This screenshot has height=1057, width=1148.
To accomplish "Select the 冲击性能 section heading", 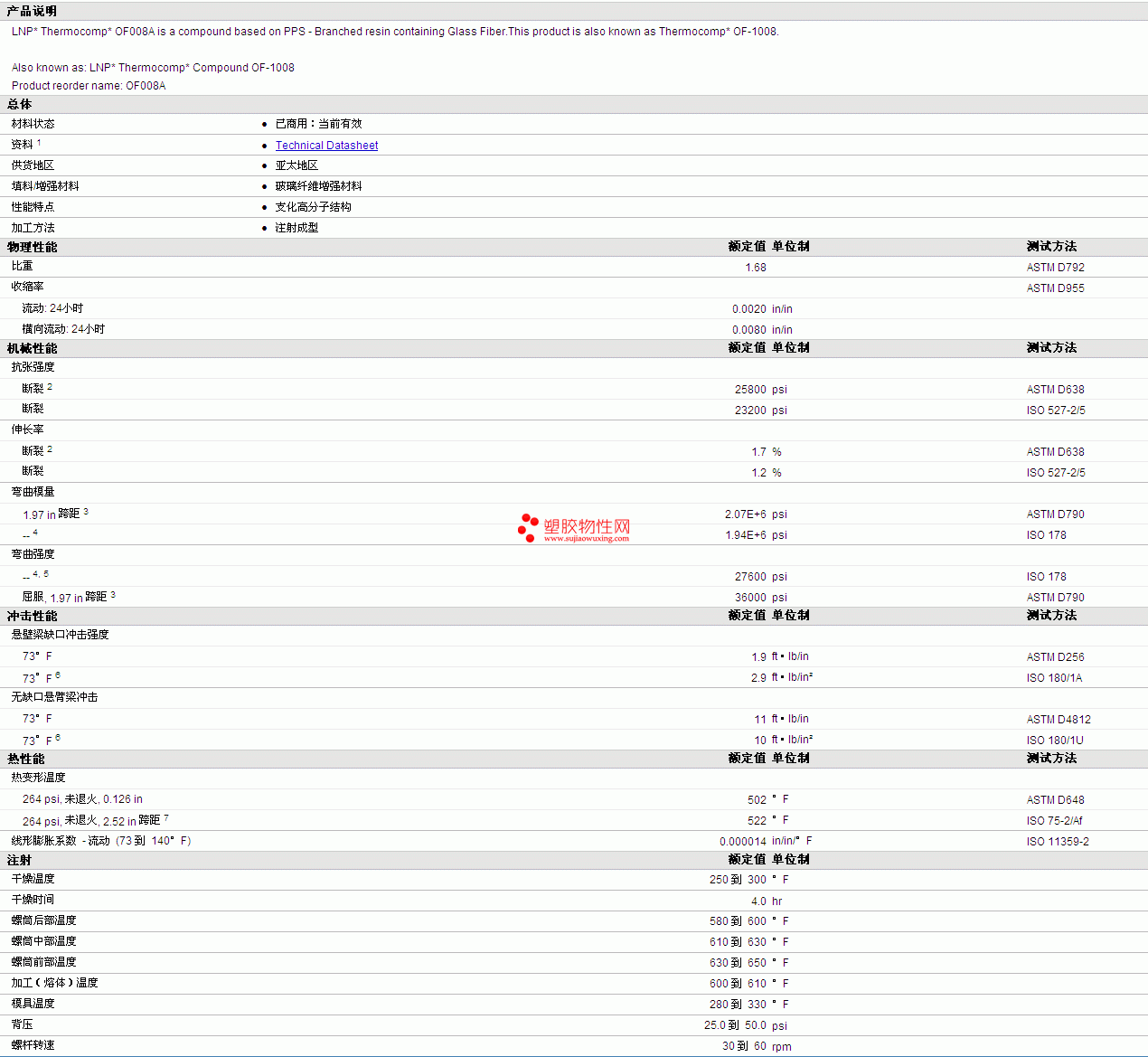I will pos(32,616).
